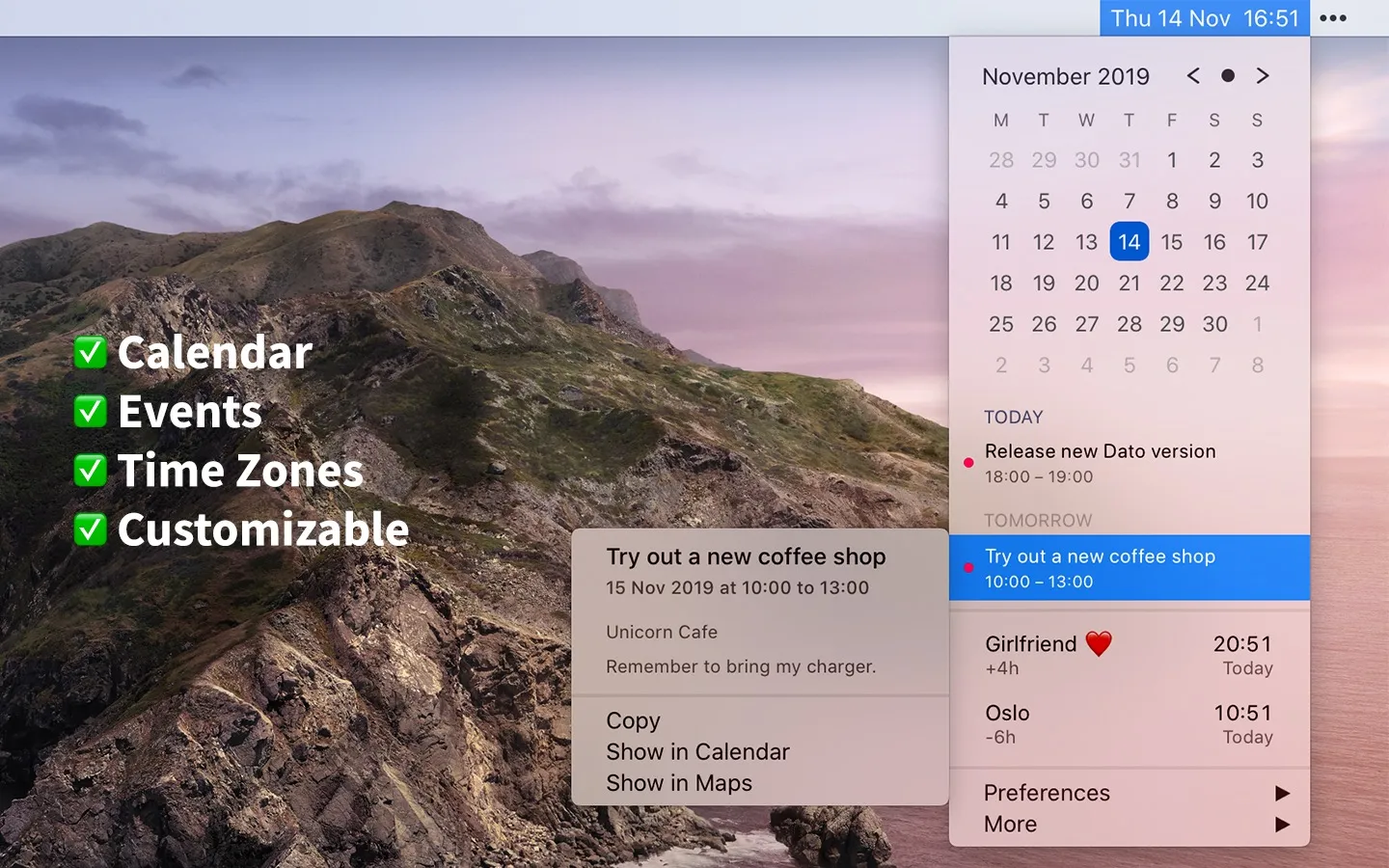Select November 21 in the calendar grid

click(x=1130, y=283)
